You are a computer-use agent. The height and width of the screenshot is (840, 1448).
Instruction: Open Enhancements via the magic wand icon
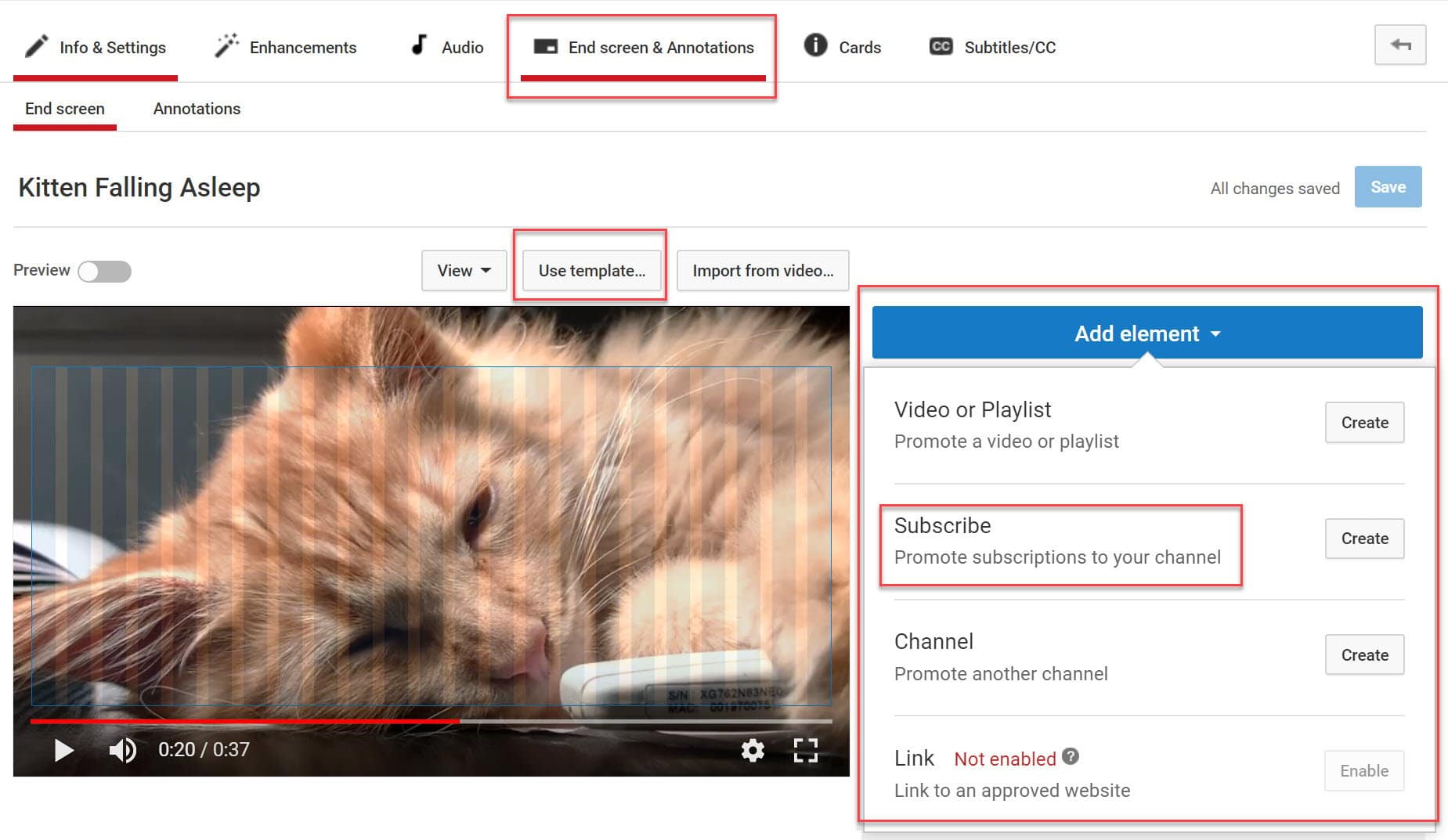226,45
